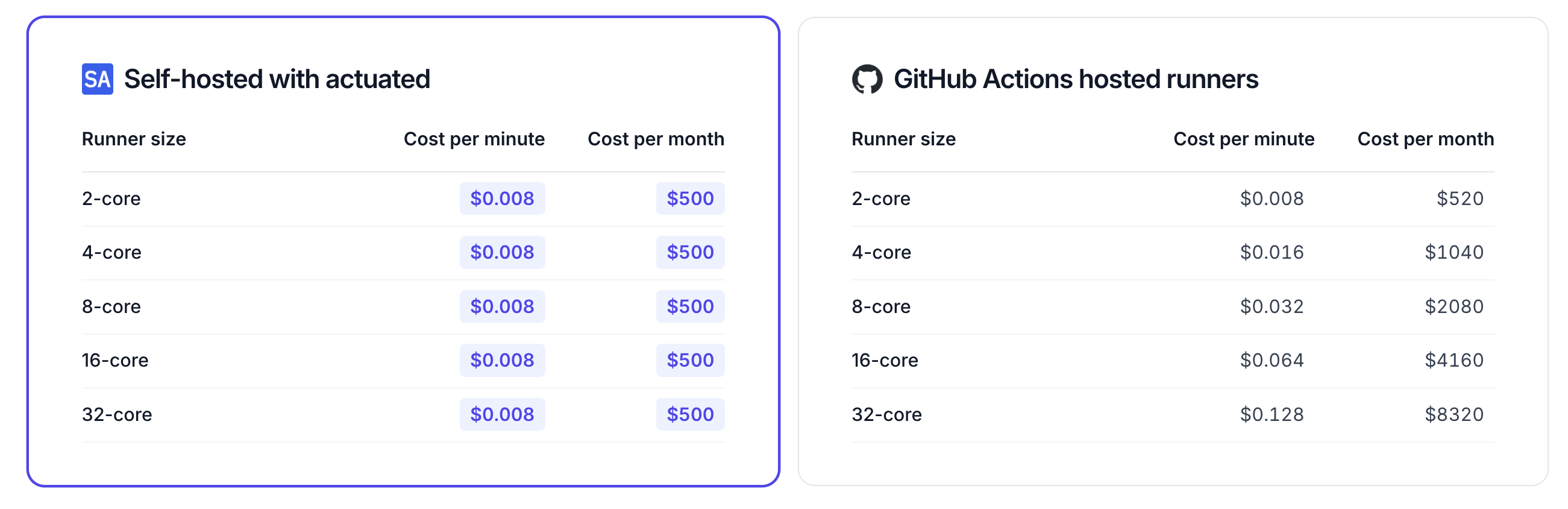Click the 'GitHub Actions hosted runners' heading
The width and height of the screenshot is (1568, 509).
click(x=1076, y=79)
